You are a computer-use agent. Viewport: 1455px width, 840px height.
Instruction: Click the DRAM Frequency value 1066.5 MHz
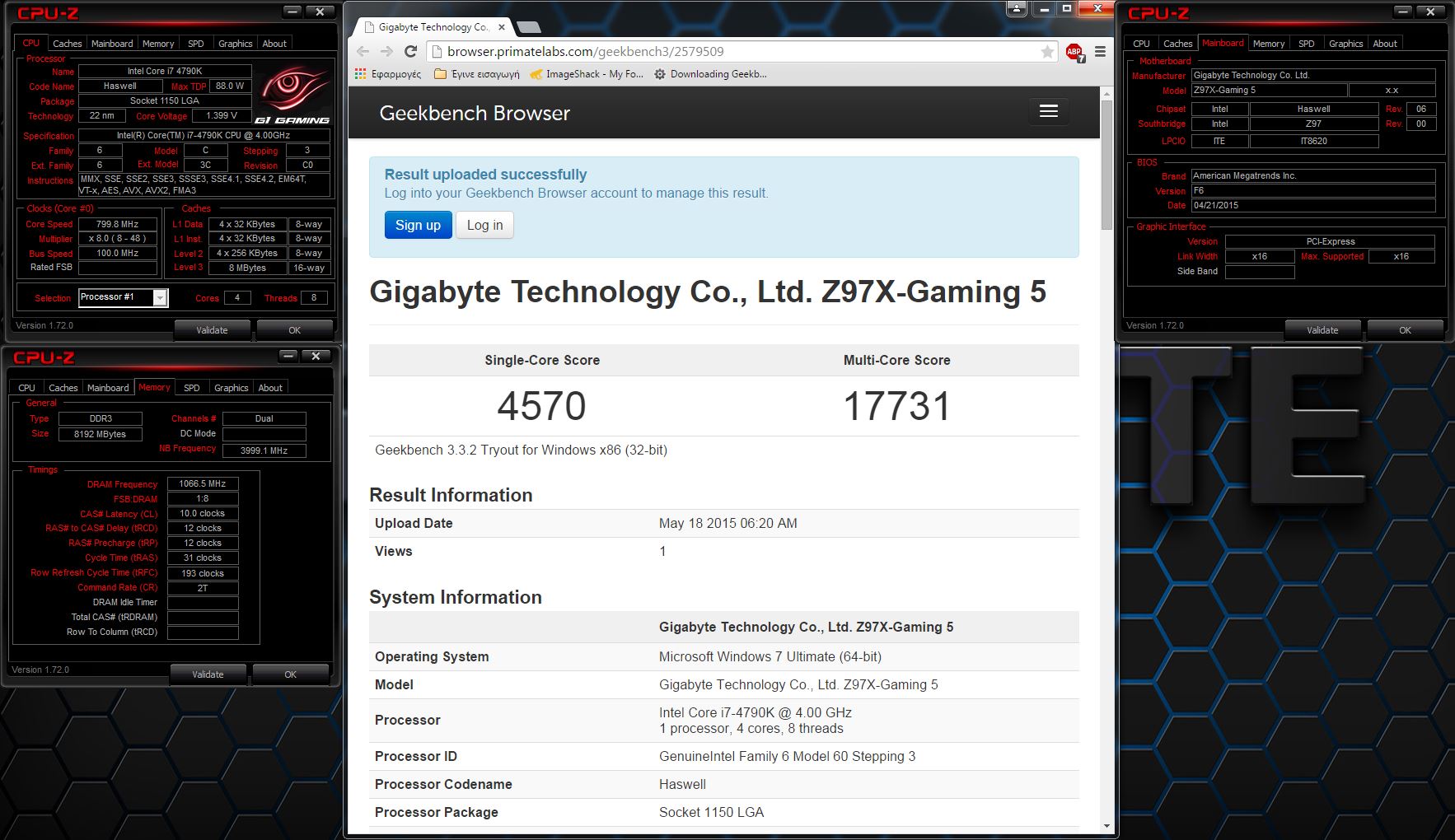203,483
